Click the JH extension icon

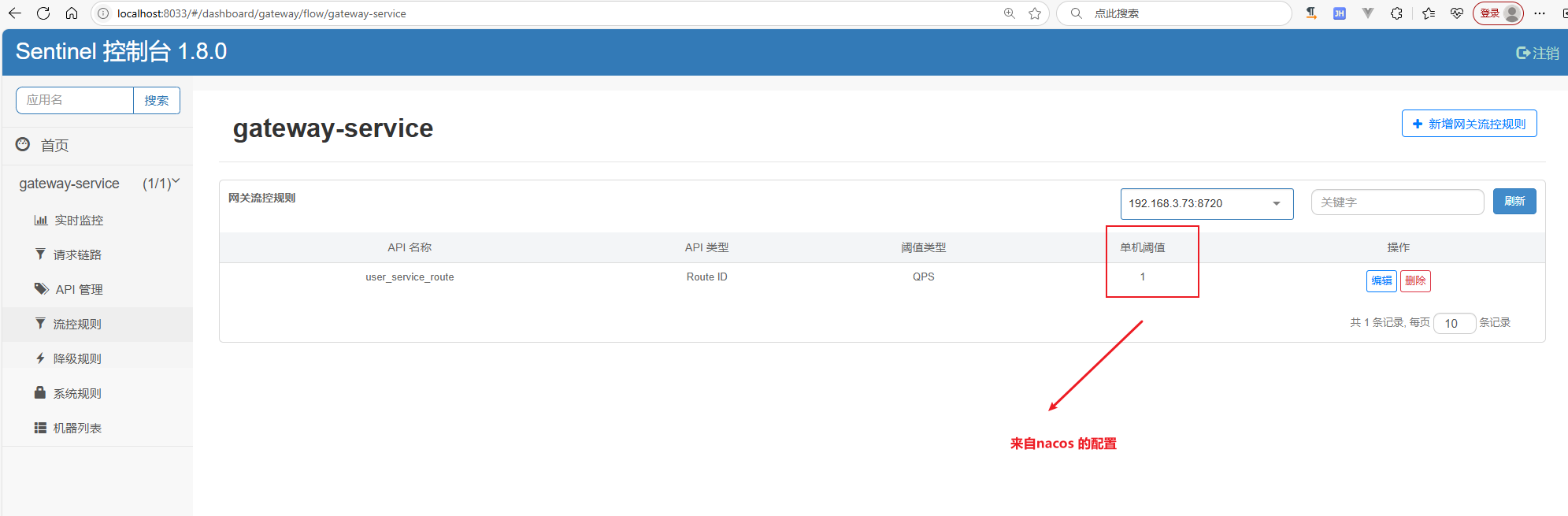(1340, 13)
